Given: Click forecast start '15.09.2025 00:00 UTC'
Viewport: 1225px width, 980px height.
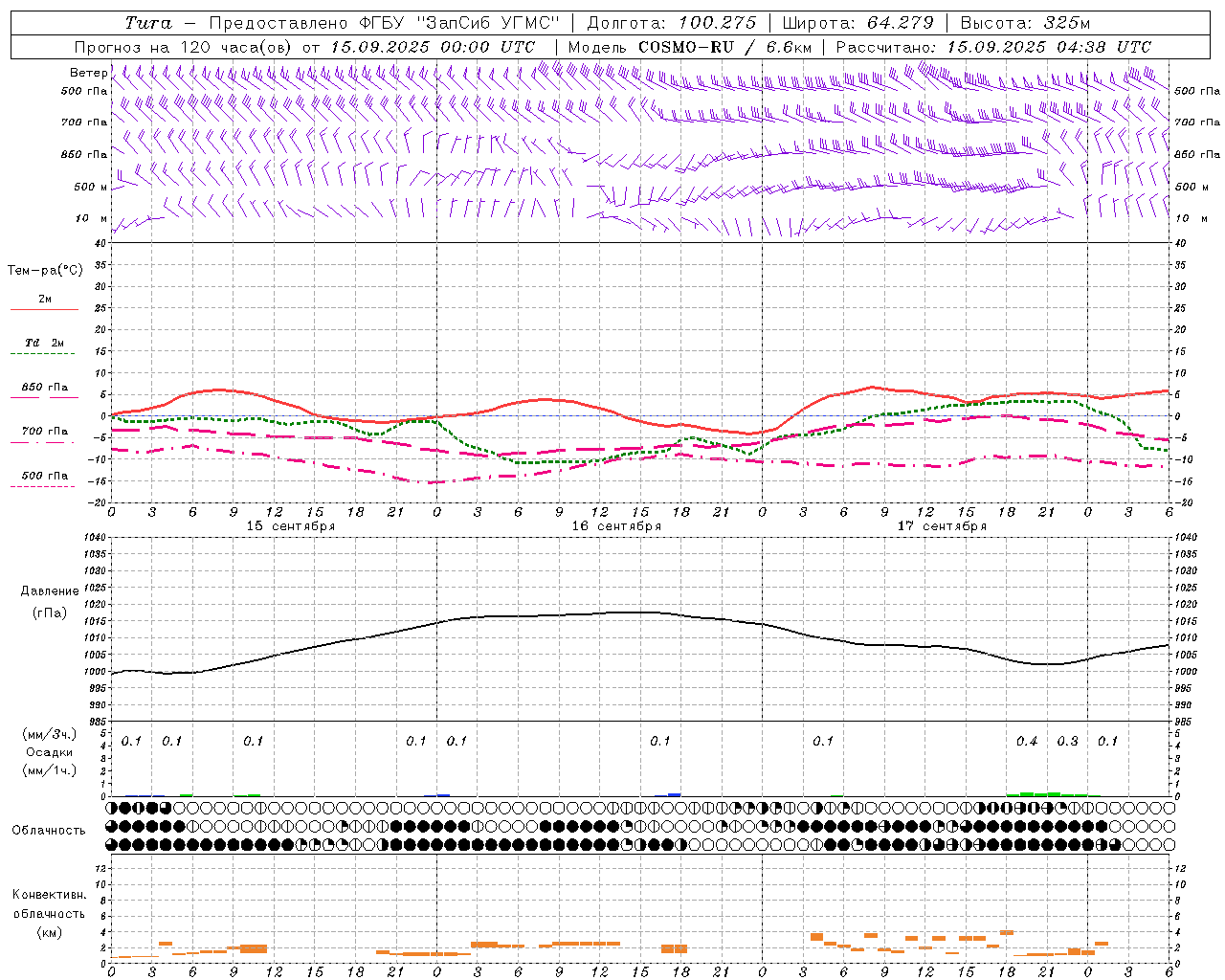Looking at the screenshot, I should (x=433, y=47).
